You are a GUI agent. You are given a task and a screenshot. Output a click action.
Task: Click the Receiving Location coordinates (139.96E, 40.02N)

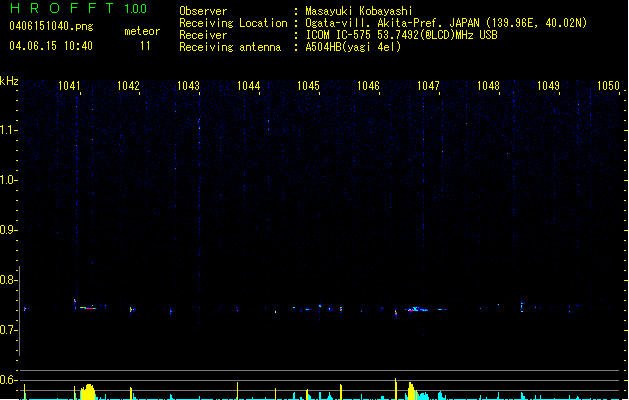[x=536, y=23]
